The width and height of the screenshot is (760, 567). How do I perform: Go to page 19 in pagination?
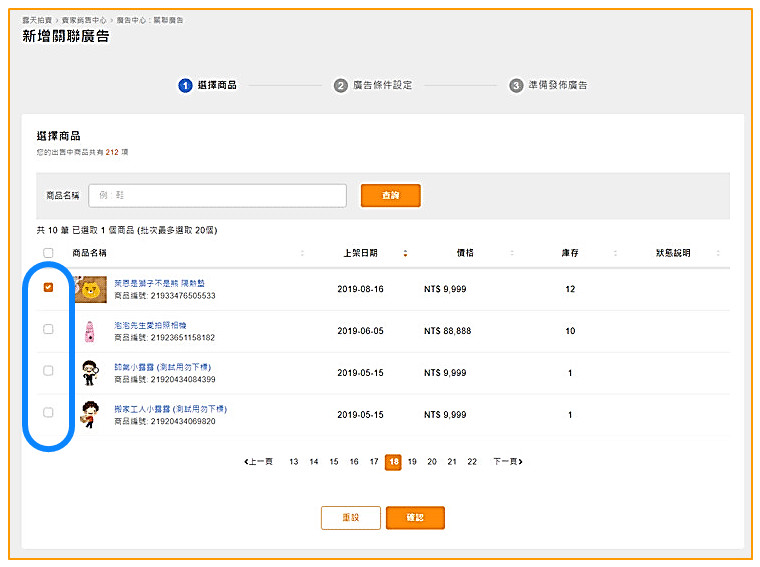[412, 462]
